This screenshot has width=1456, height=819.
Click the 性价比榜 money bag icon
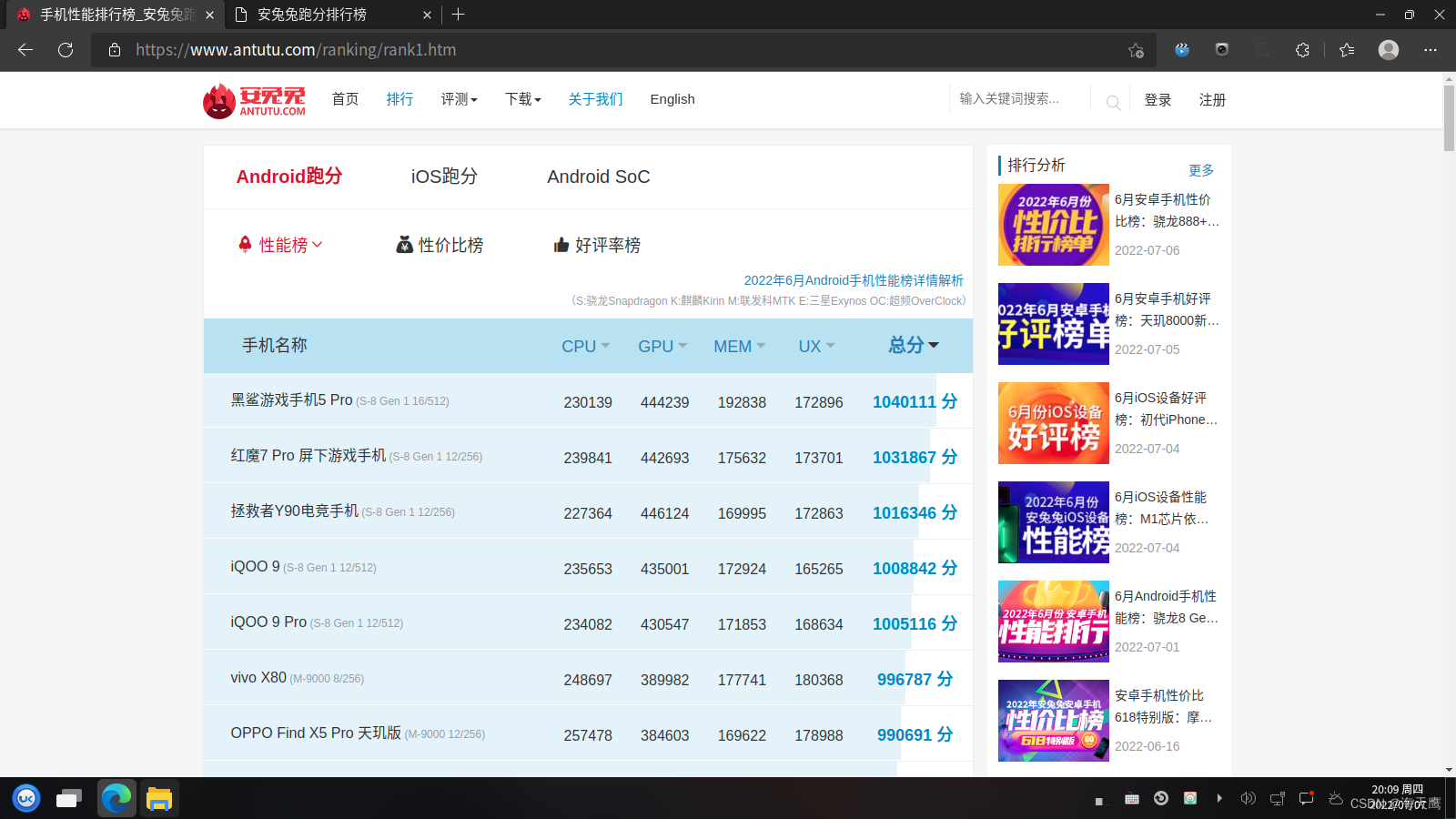[x=405, y=245]
